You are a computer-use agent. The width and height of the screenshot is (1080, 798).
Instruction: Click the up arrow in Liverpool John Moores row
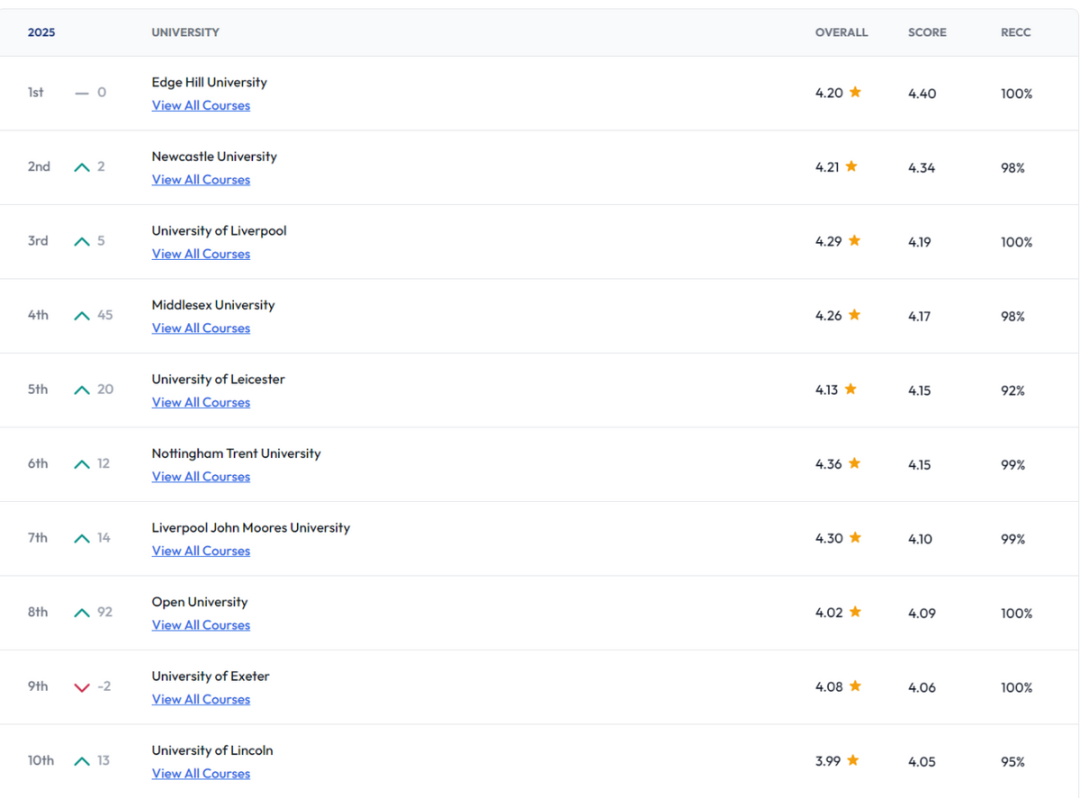(82, 539)
